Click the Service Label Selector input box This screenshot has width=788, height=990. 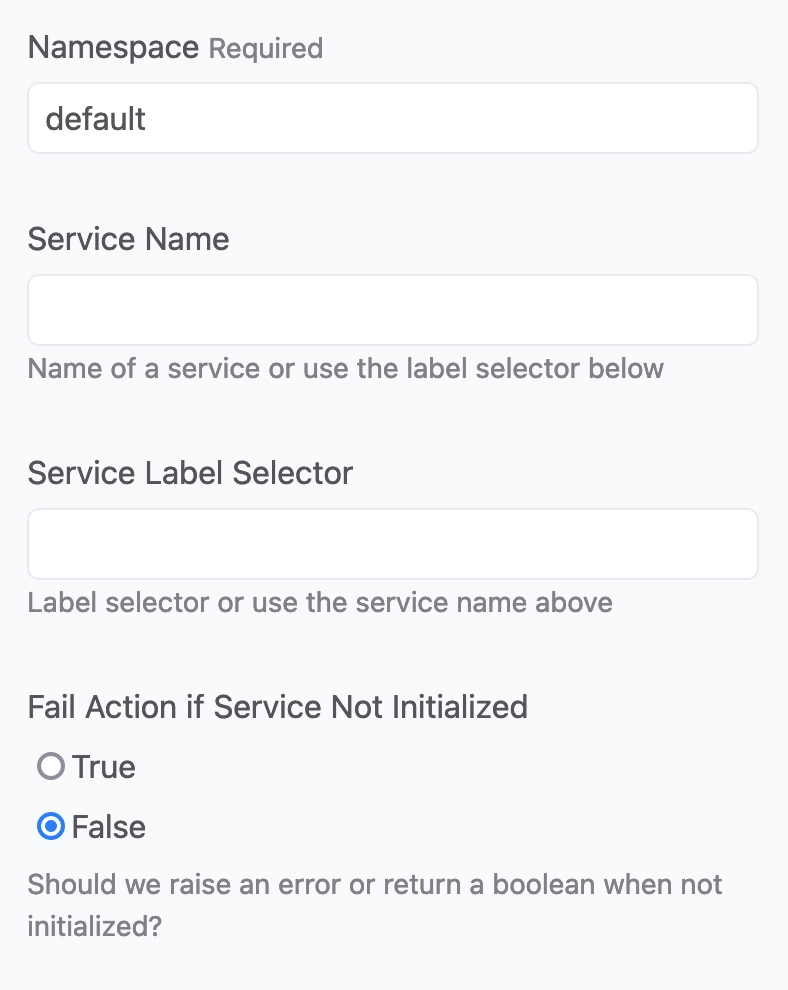tap(393, 544)
